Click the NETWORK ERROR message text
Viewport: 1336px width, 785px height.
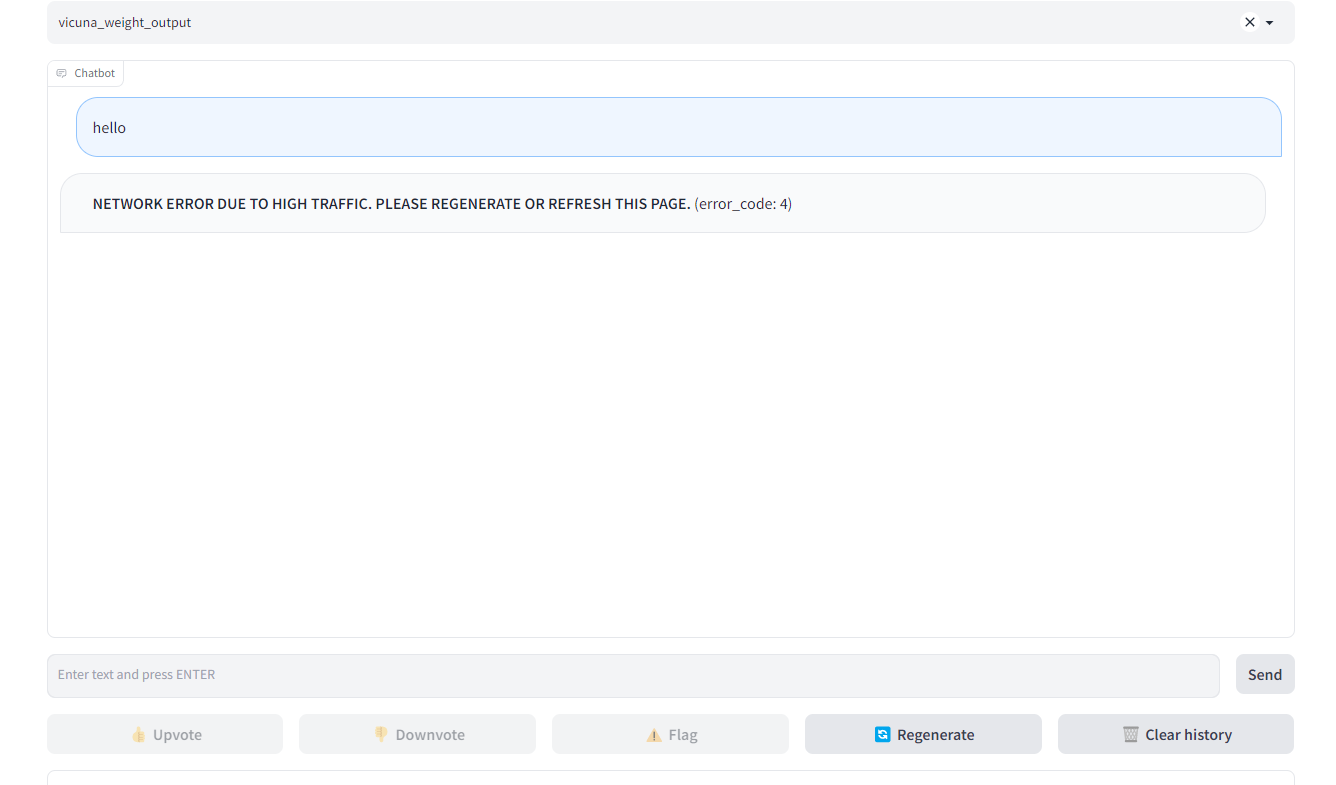click(391, 204)
